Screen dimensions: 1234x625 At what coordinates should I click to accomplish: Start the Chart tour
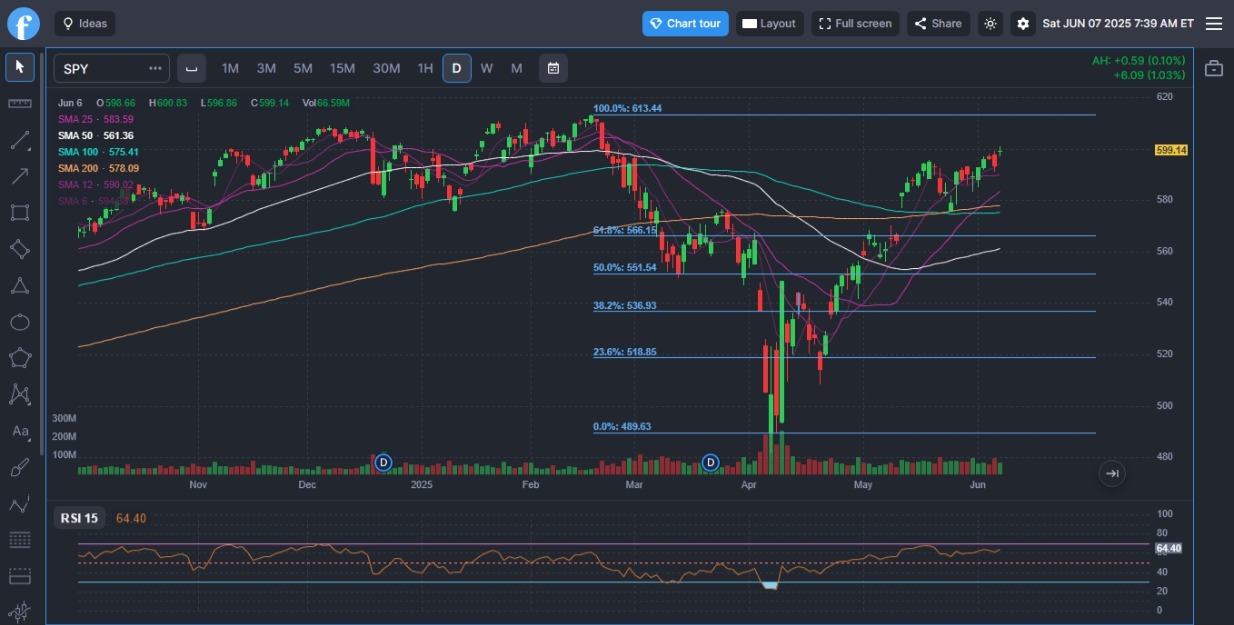point(685,23)
